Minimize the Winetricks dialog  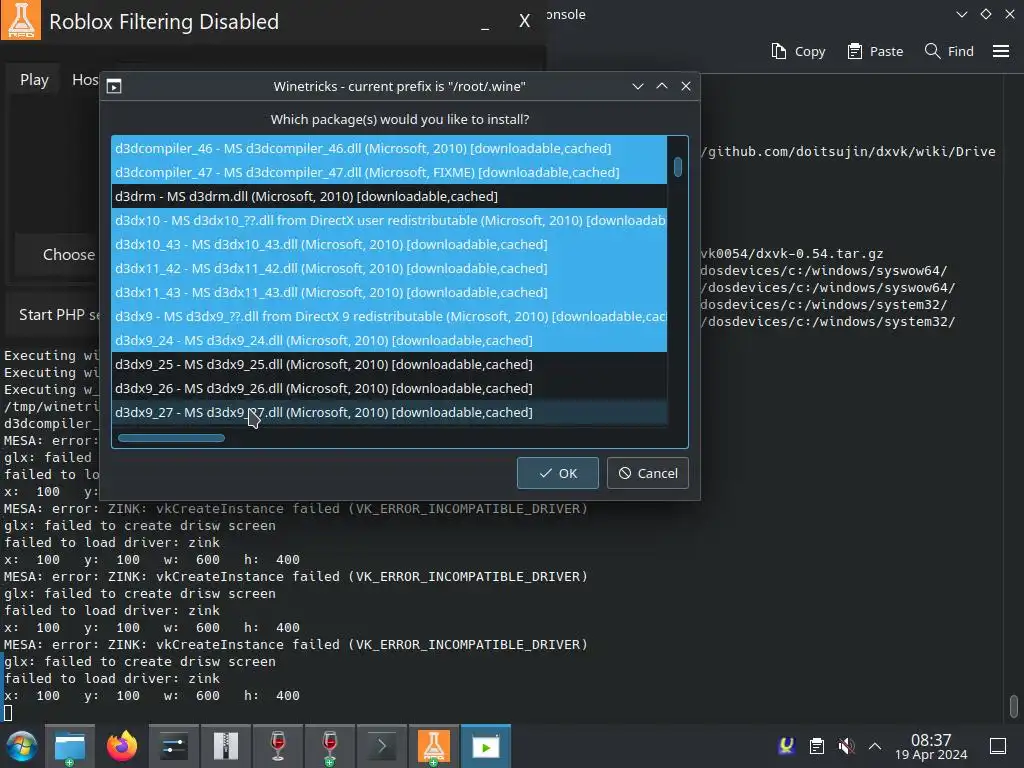point(638,86)
